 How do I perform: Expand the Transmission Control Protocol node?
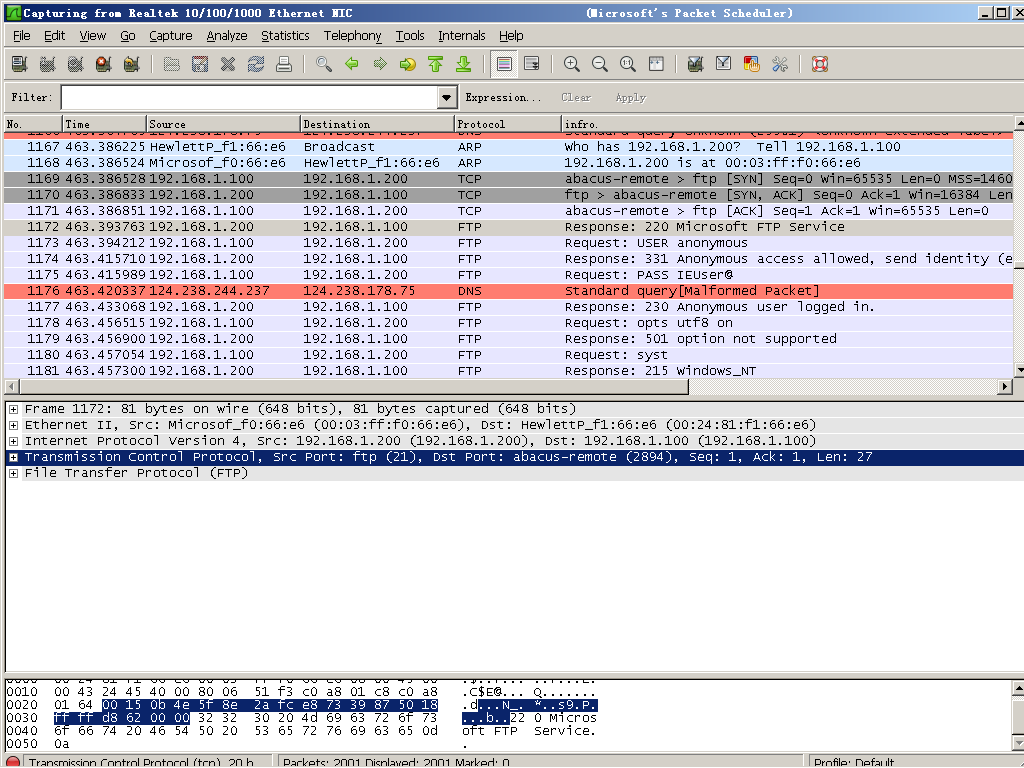(x=13, y=457)
